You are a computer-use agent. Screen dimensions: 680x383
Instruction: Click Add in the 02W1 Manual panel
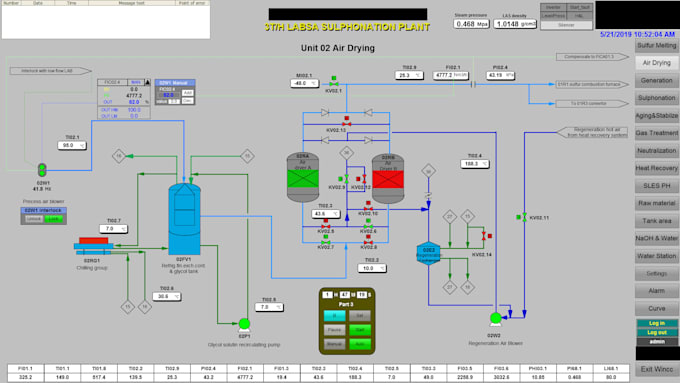[187, 93]
